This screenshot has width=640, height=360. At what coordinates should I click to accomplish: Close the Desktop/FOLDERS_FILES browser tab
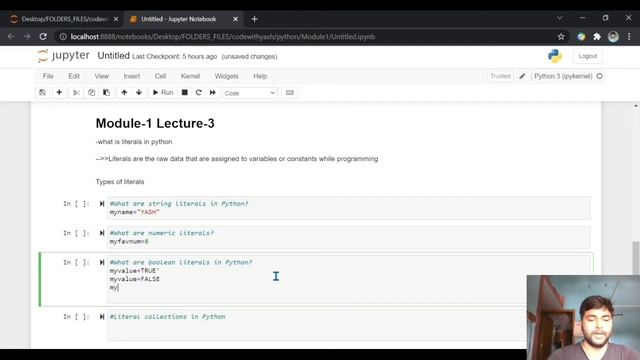click(x=116, y=19)
